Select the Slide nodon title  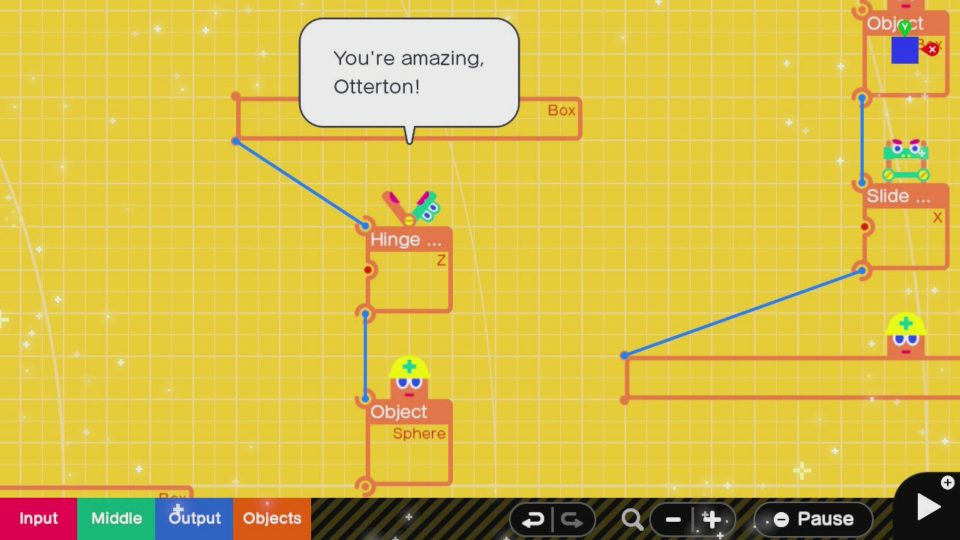coord(898,196)
